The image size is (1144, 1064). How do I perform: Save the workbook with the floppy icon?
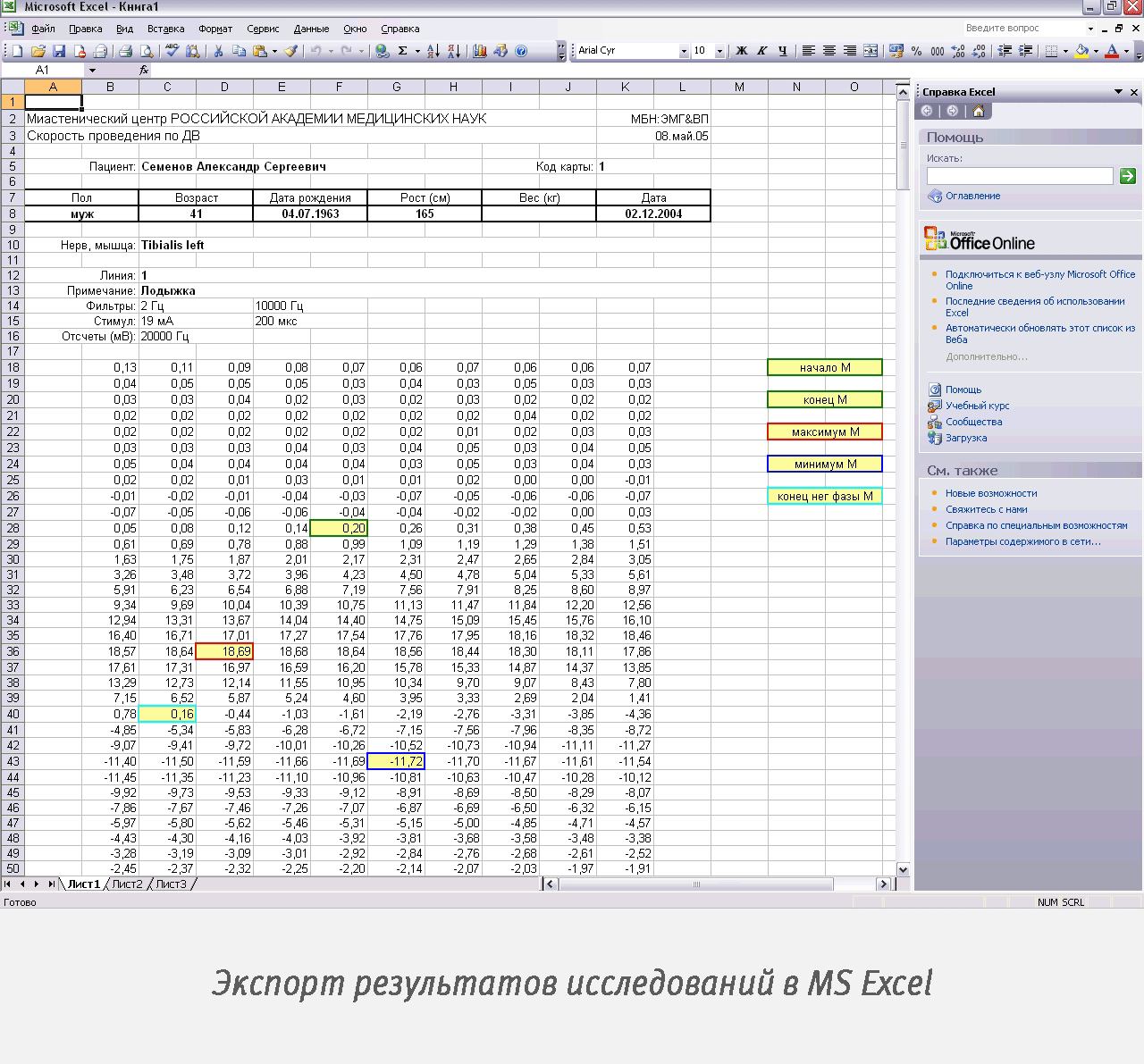(x=59, y=51)
